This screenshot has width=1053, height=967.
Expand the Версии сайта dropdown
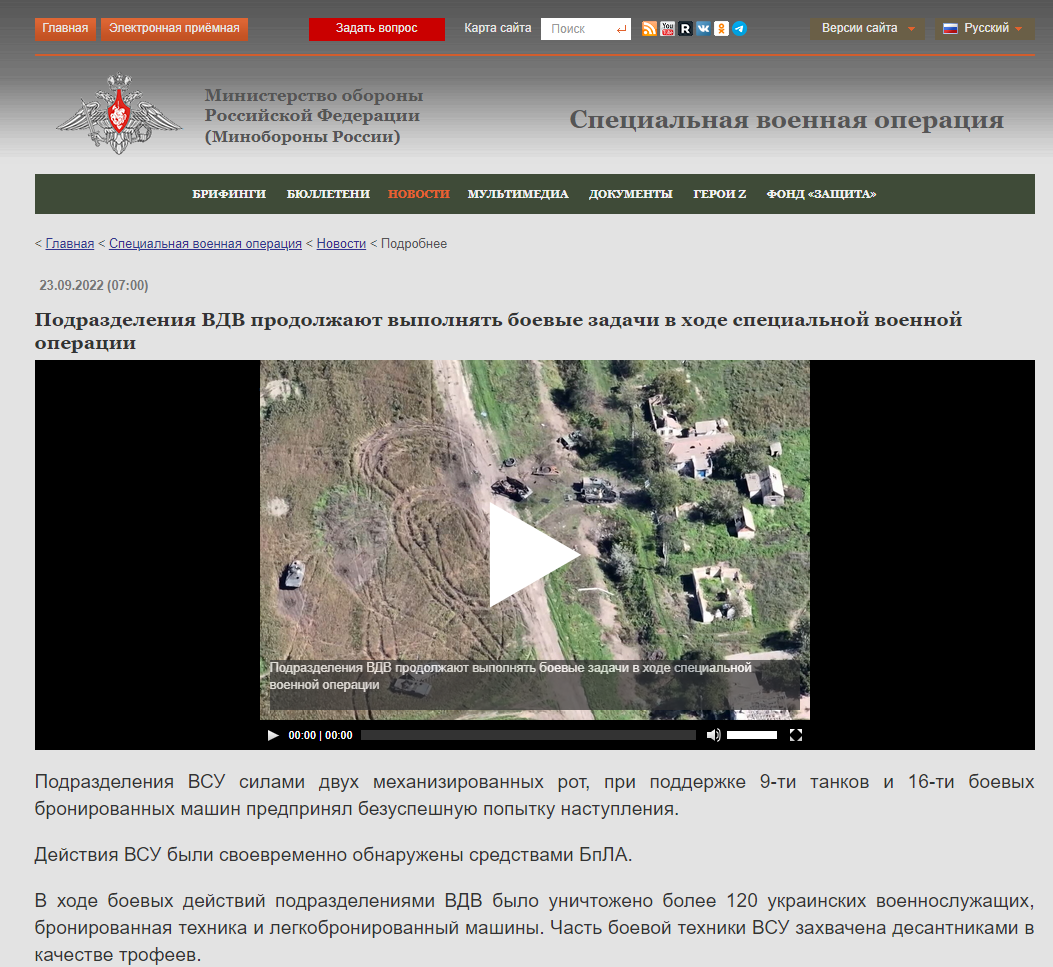pos(867,28)
